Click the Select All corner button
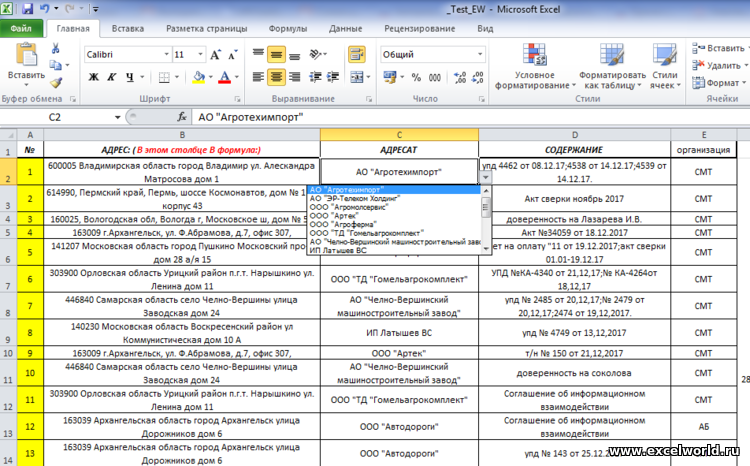 coord(9,135)
